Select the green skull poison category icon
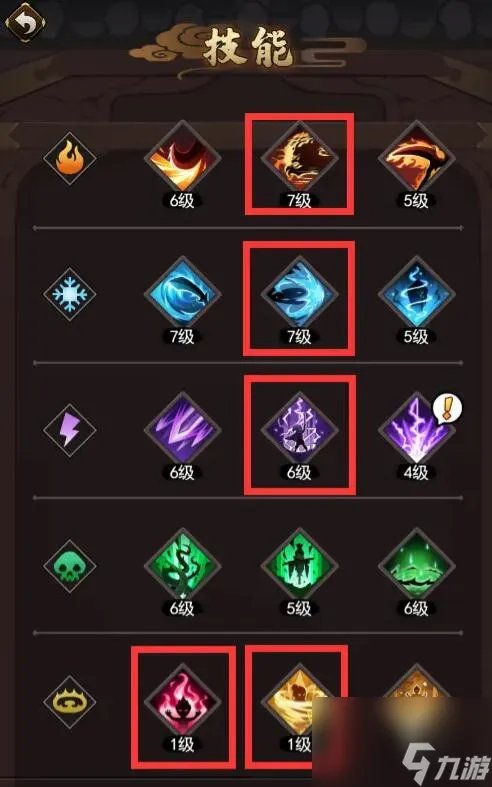Screen dimensions: 492x787 pos(69,566)
